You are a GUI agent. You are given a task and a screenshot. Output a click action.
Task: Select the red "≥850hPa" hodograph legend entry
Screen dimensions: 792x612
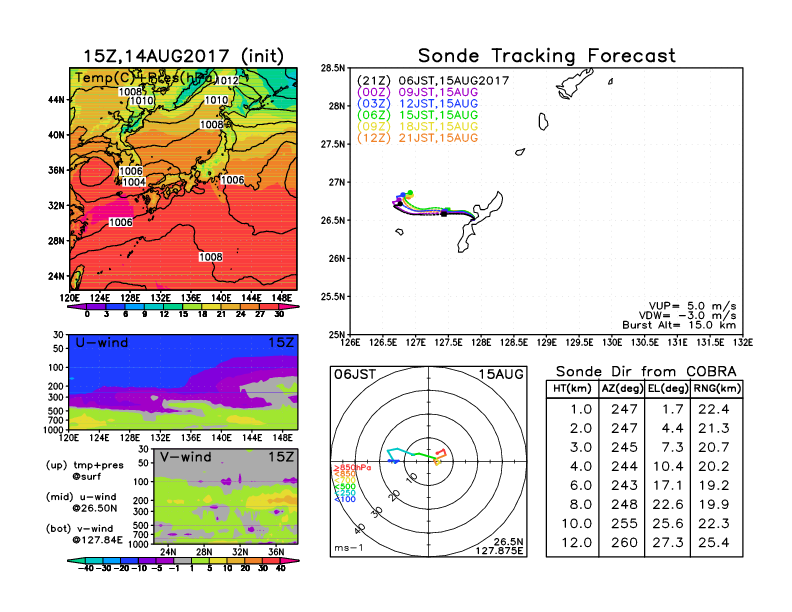pos(352,468)
